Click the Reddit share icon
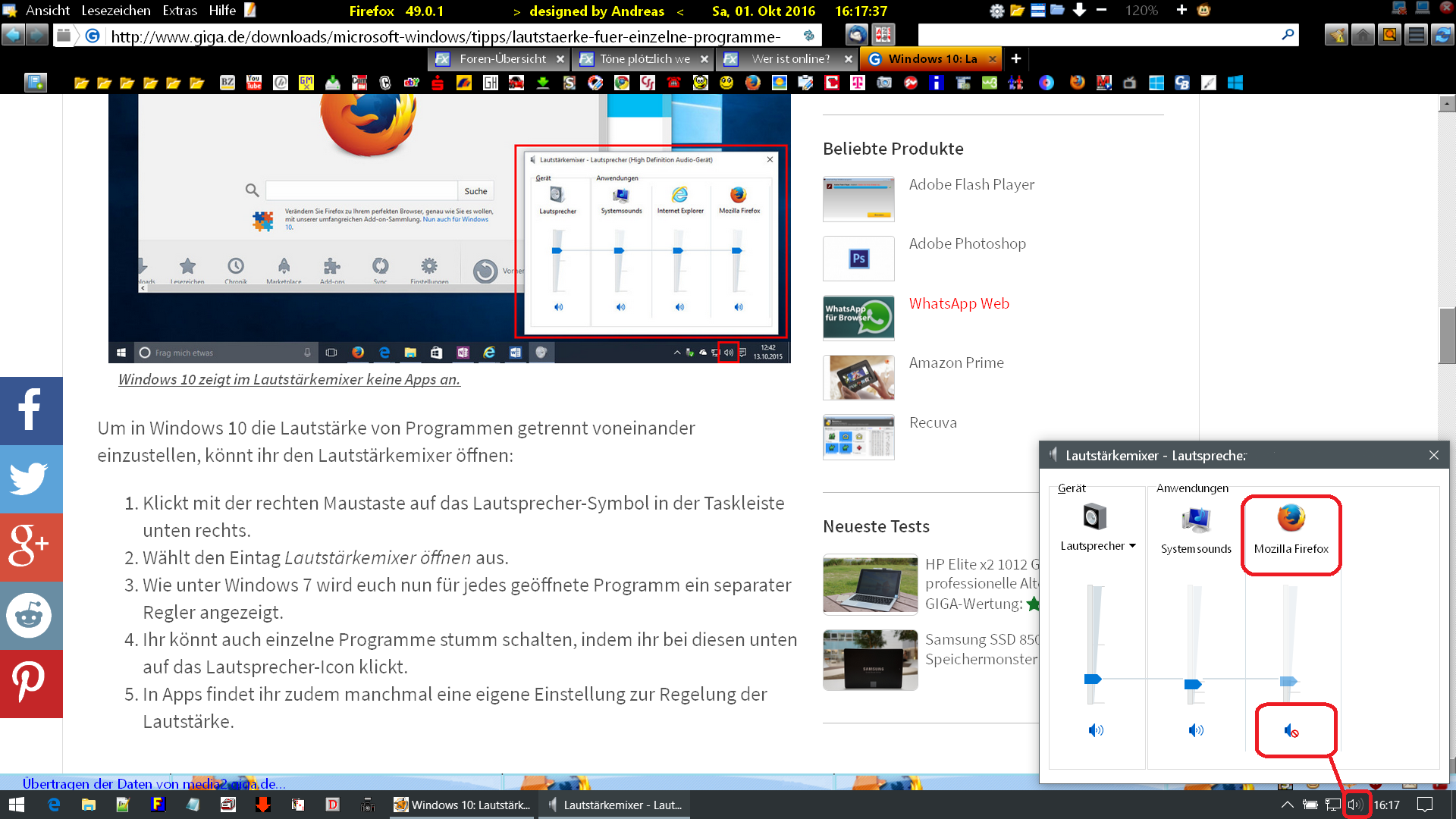This screenshot has height=819, width=1456. pos(30,615)
